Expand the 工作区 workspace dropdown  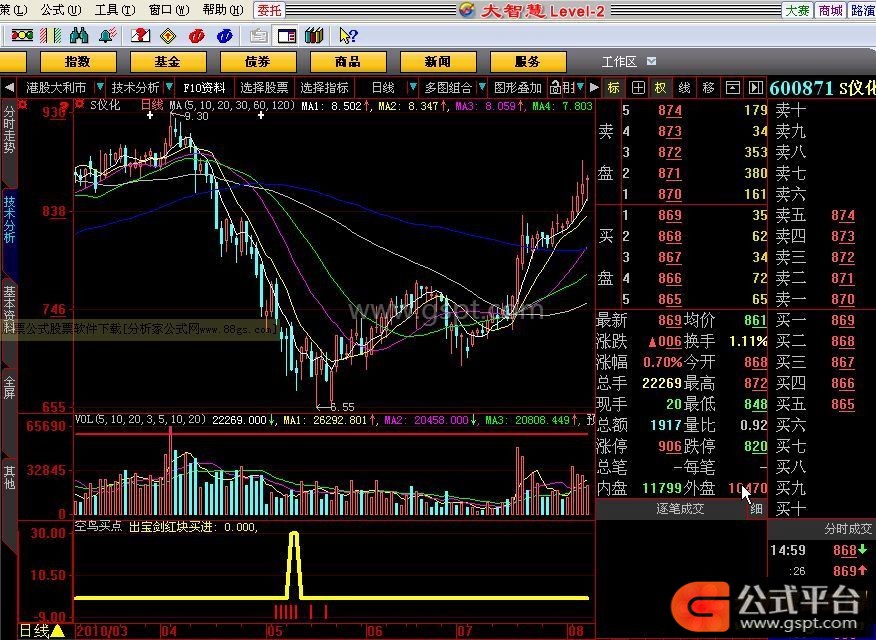point(651,61)
